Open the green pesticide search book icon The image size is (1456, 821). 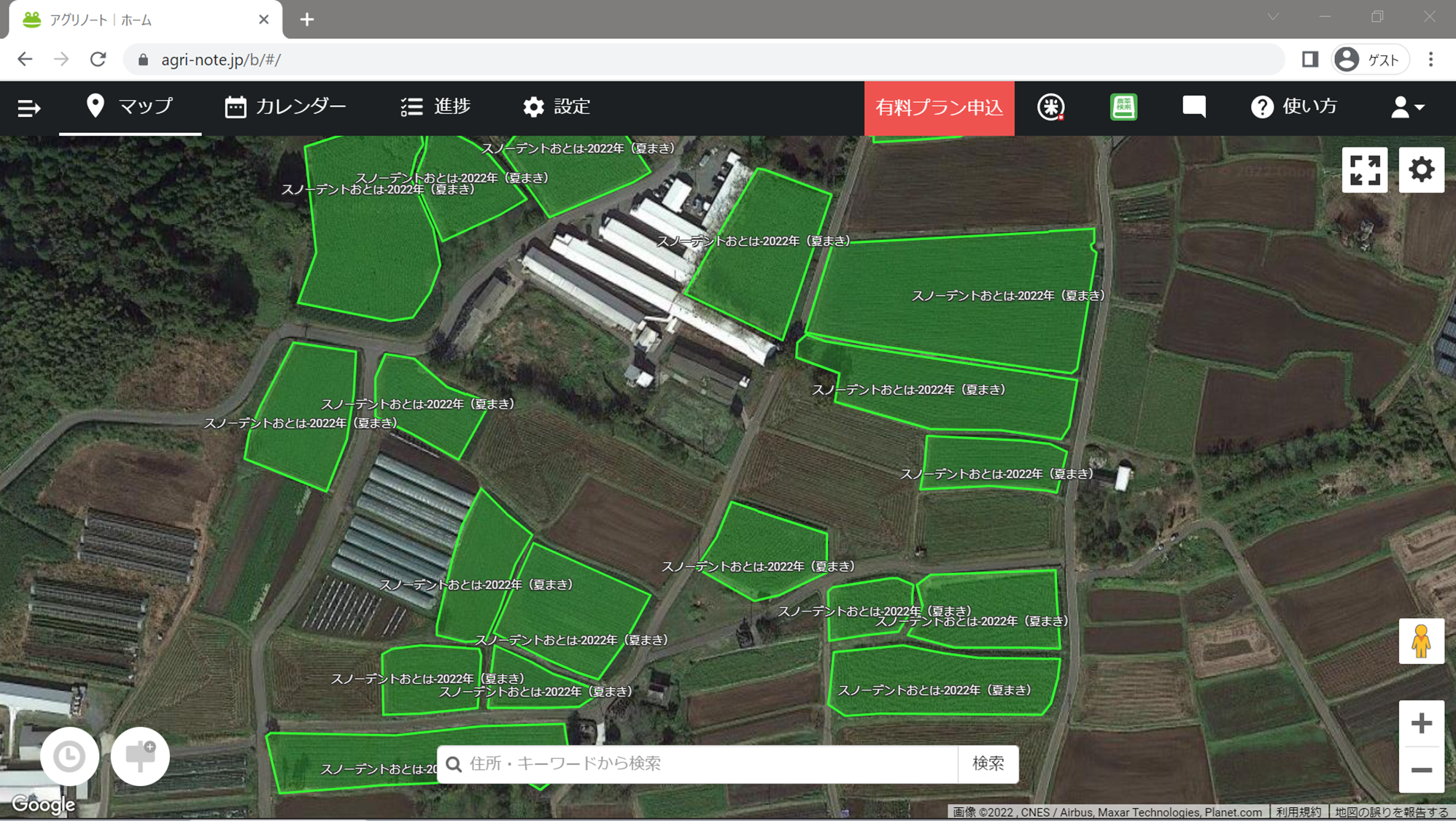point(1123,107)
